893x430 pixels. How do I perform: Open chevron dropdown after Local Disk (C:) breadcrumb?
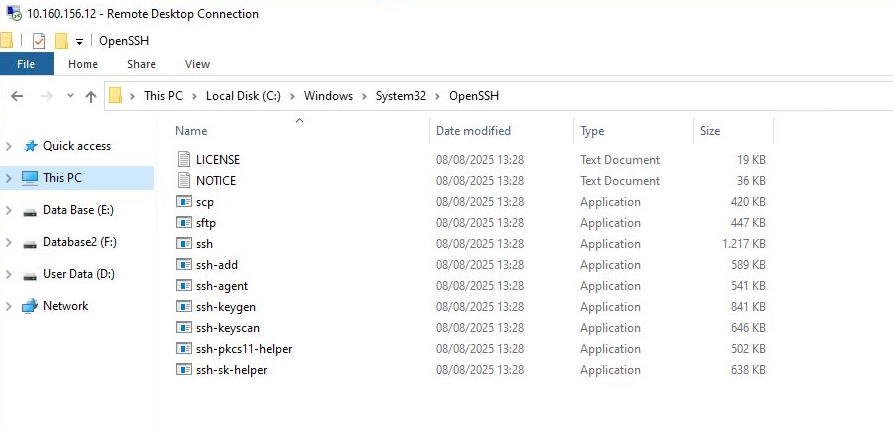pyautogui.click(x=292, y=96)
